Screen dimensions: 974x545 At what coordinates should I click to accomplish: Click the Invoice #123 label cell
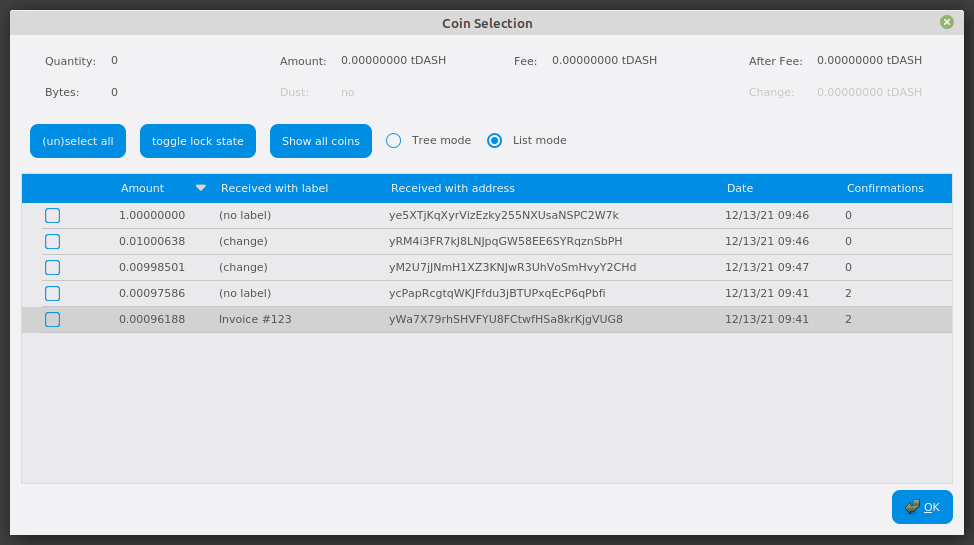click(x=255, y=319)
